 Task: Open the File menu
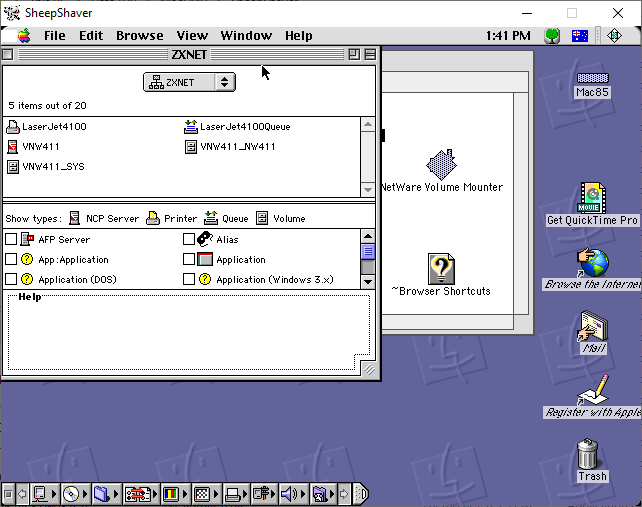[54, 36]
